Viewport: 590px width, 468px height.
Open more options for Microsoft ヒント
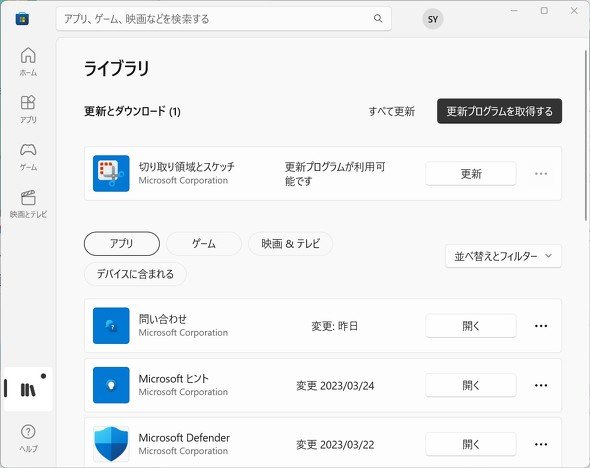click(x=541, y=385)
